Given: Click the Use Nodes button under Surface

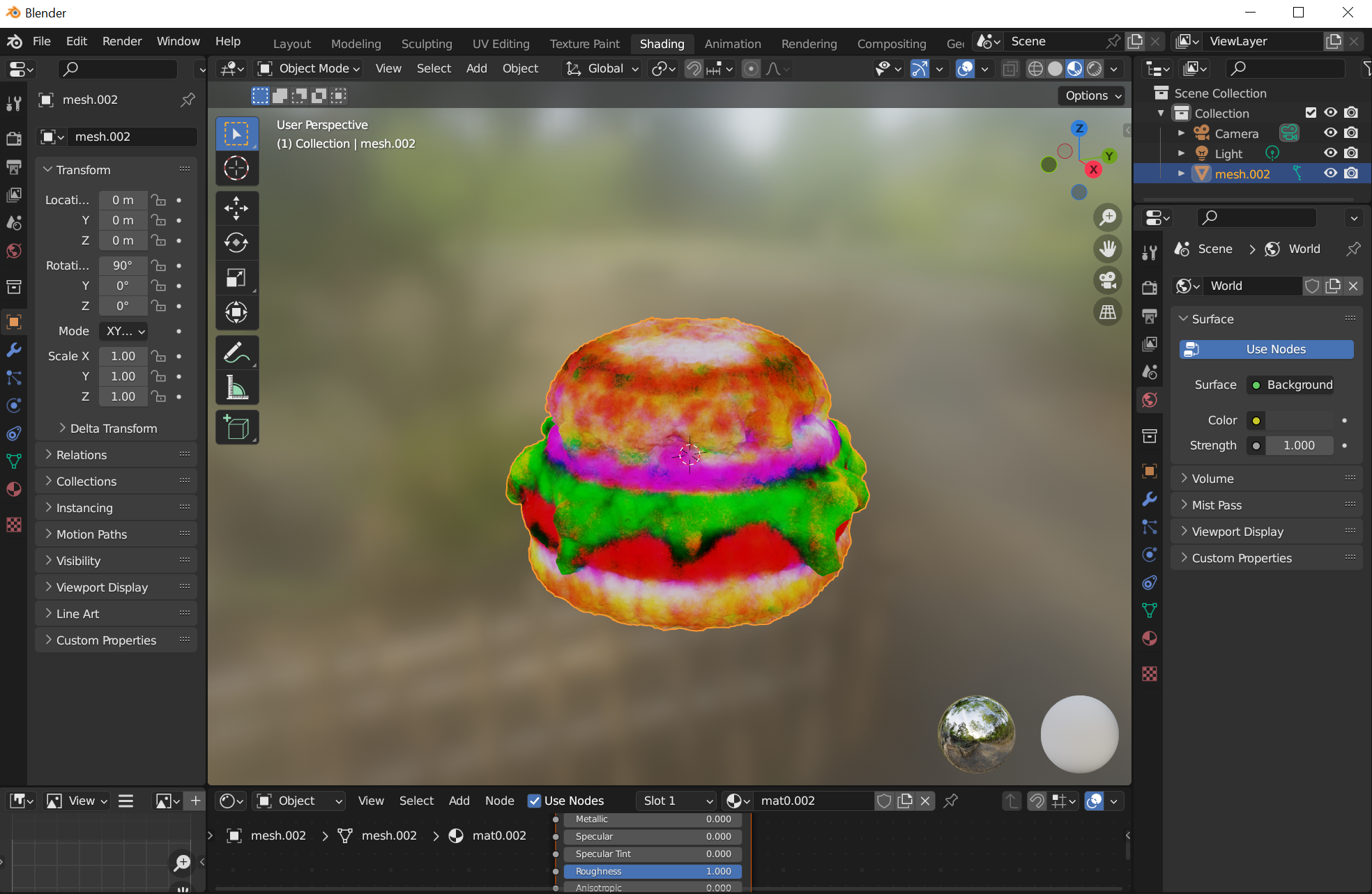Looking at the screenshot, I should [1266, 349].
